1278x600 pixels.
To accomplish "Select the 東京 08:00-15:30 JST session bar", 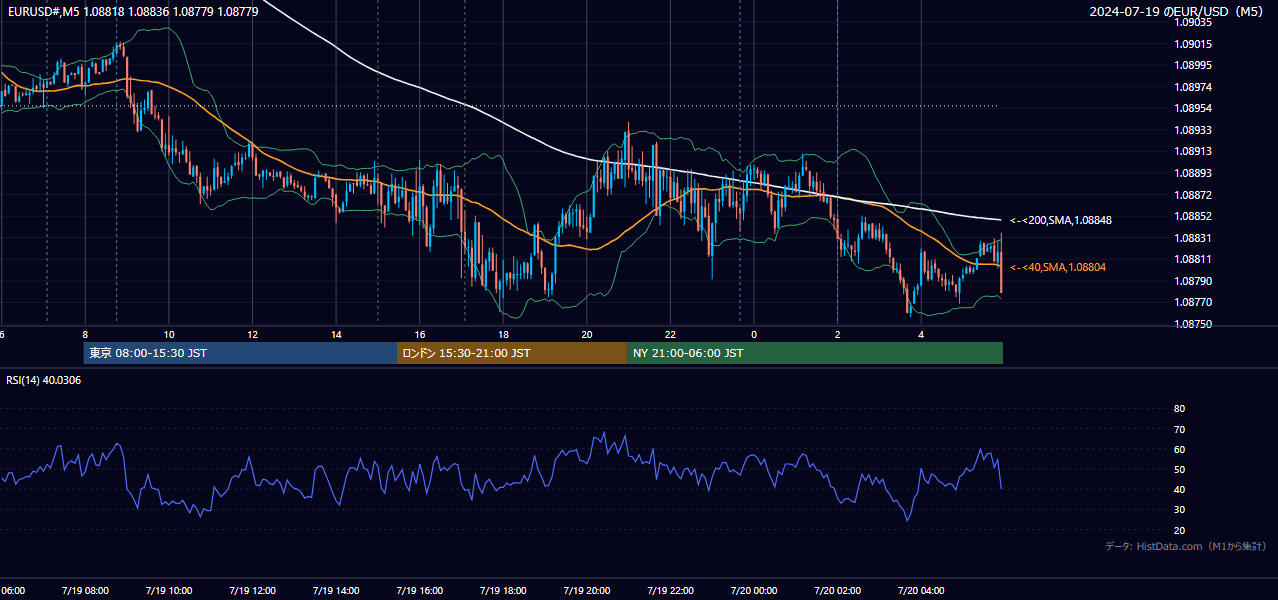I will click(240, 353).
